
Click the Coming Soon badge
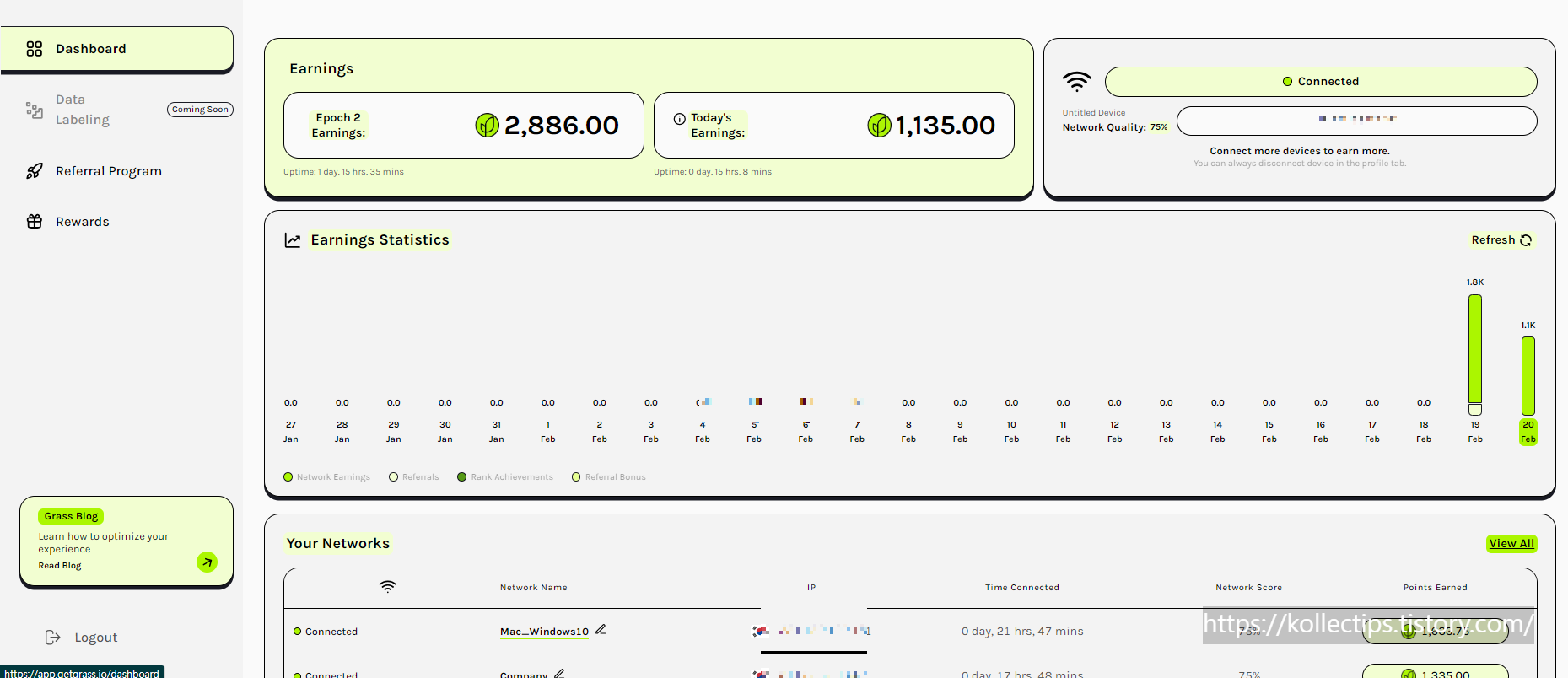[x=200, y=110]
